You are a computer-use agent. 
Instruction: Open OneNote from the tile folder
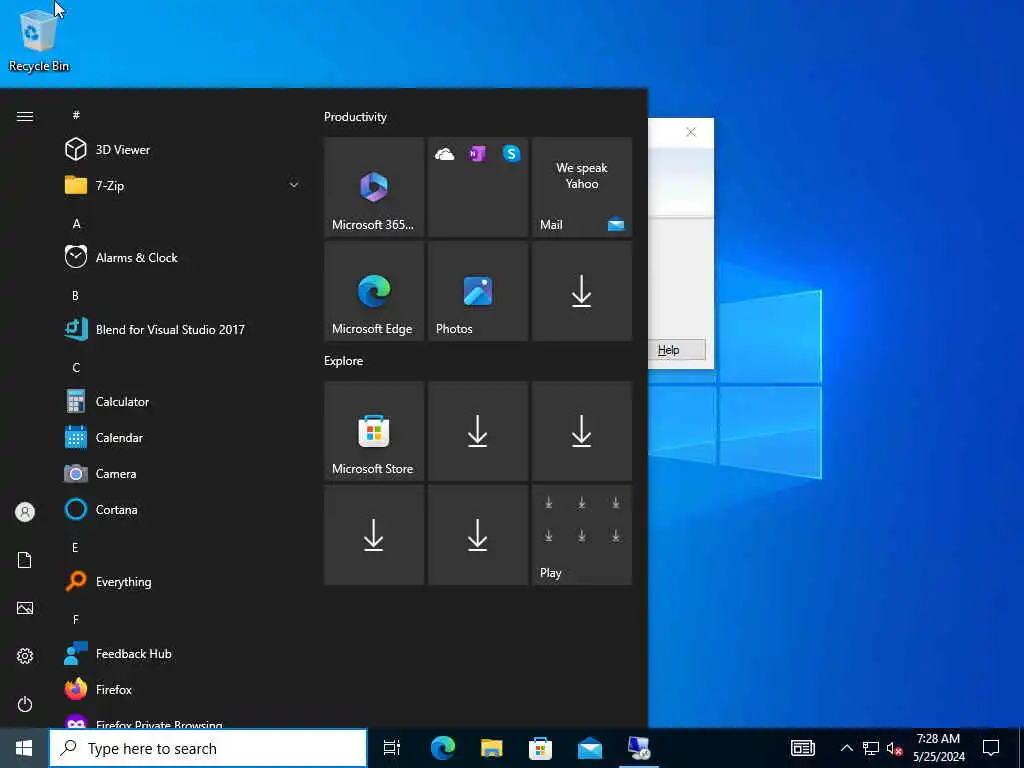(477, 154)
